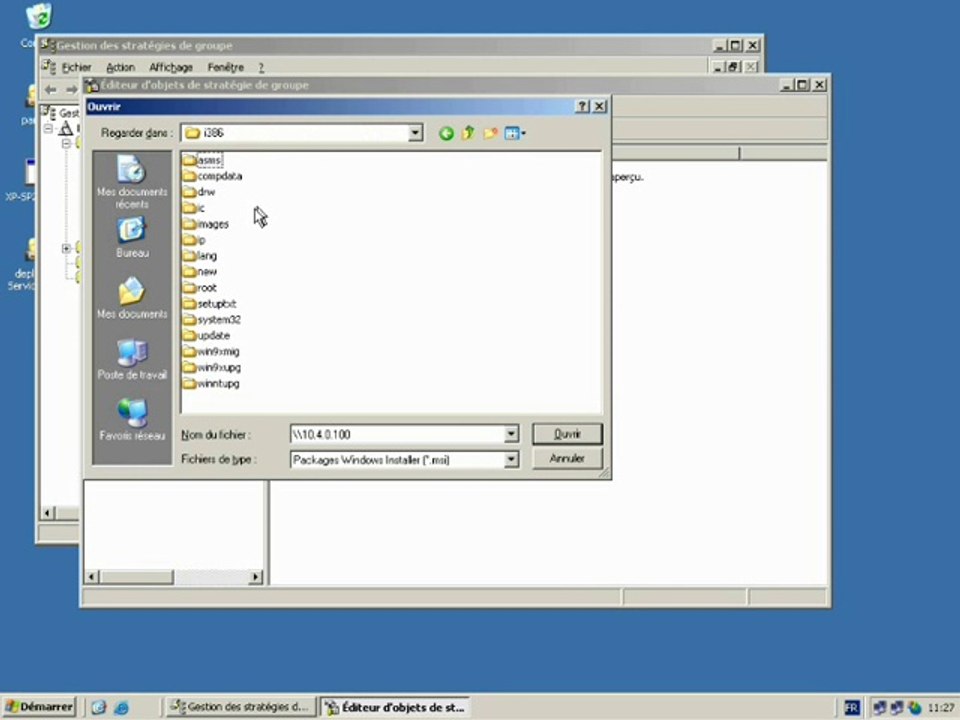Open Mes documents in places bar
The image size is (960, 720).
point(132,298)
